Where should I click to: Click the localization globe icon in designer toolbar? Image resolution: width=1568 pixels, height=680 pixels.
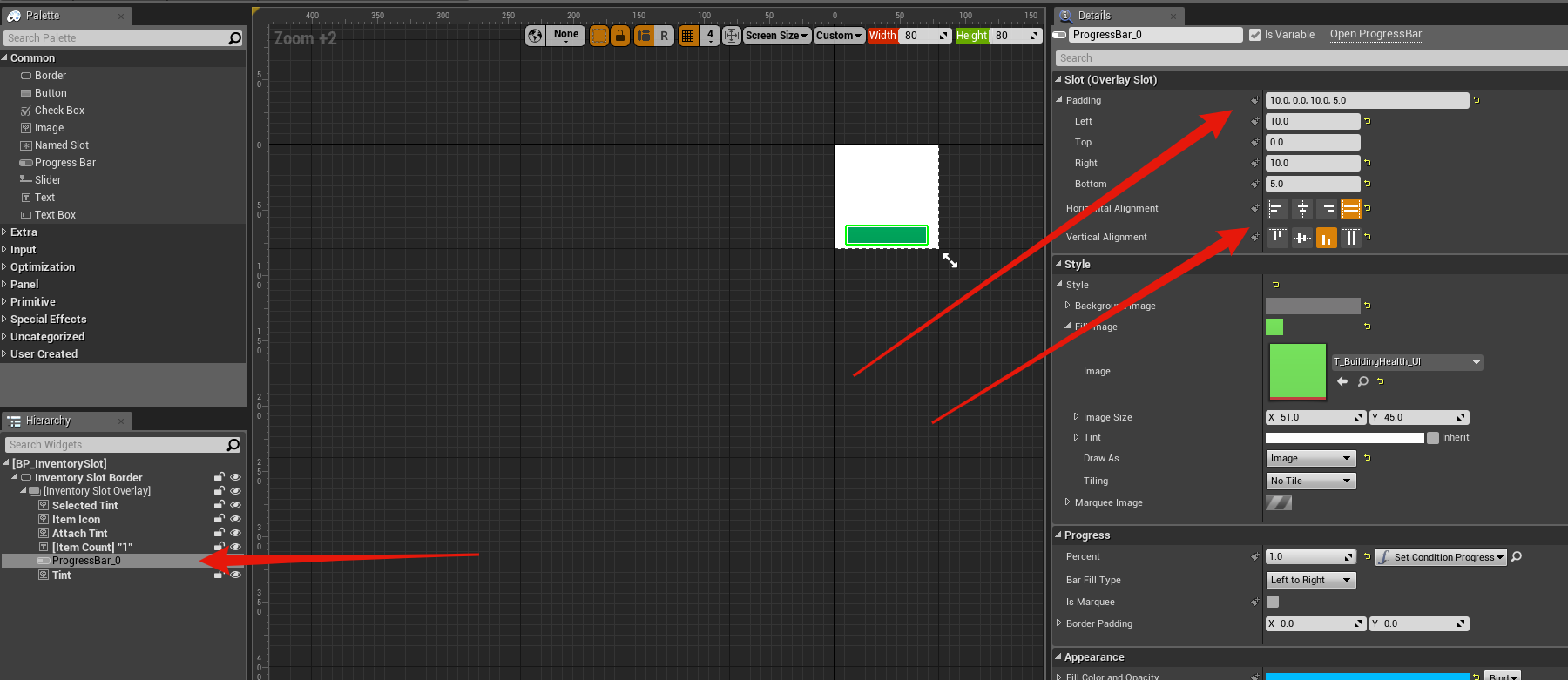(x=535, y=36)
